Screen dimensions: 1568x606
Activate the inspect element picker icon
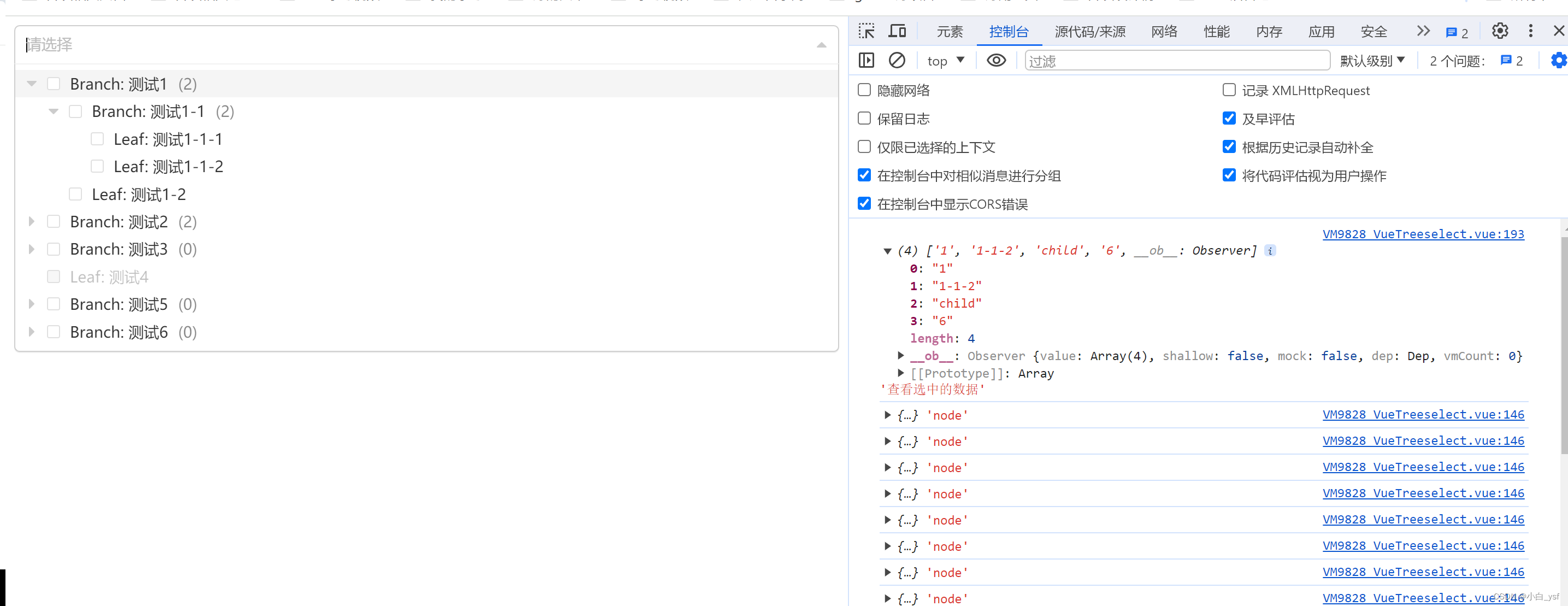(x=866, y=31)
